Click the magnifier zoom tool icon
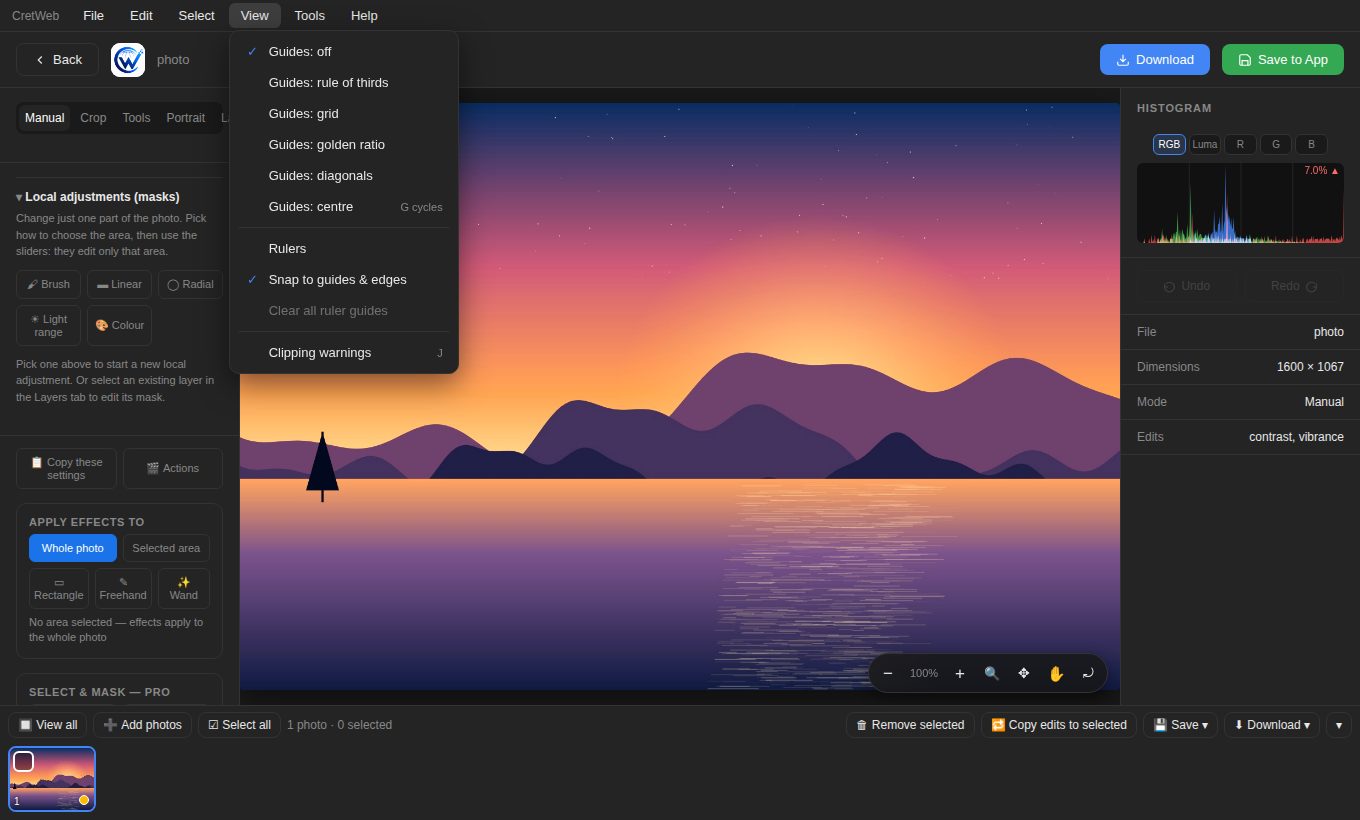This screenshot has width=1360, height=820. coord(991,673)
